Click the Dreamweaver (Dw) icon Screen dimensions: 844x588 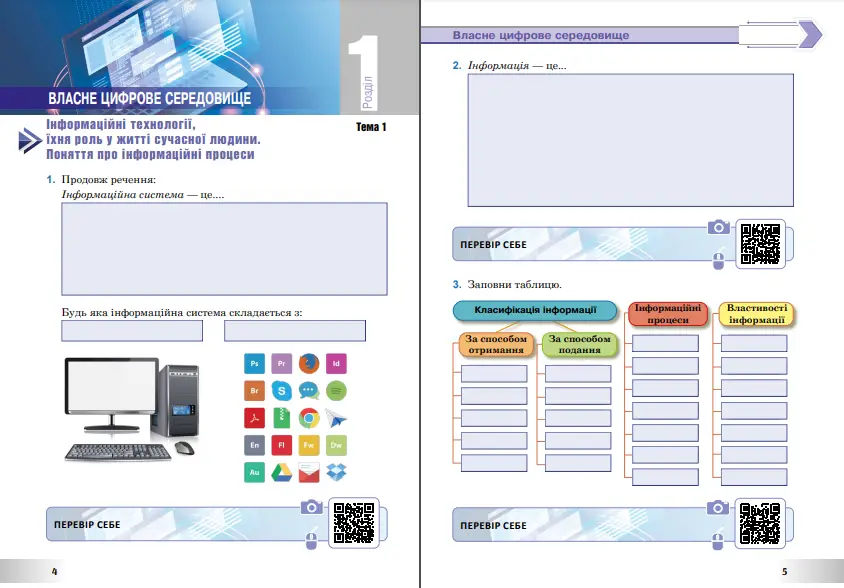click(x=337, y=444)
